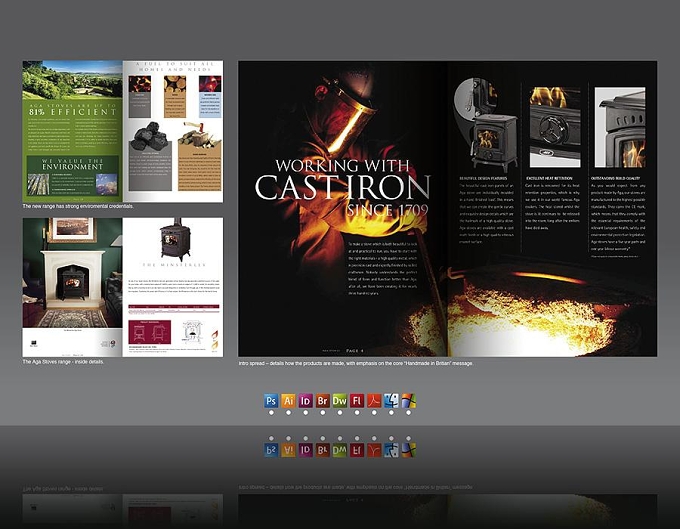
Task: Click the Photoshop Ps icon
Action: pos(271,401)
